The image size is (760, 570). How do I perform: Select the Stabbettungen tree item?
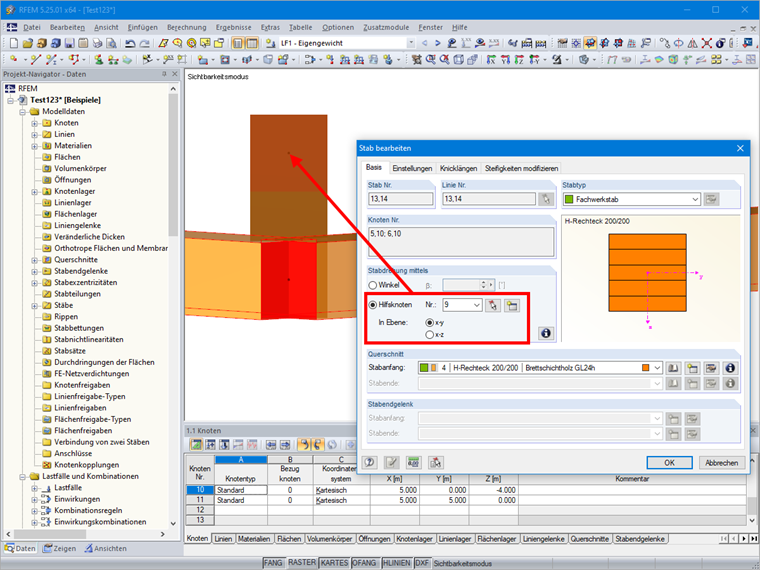point(79,328)
